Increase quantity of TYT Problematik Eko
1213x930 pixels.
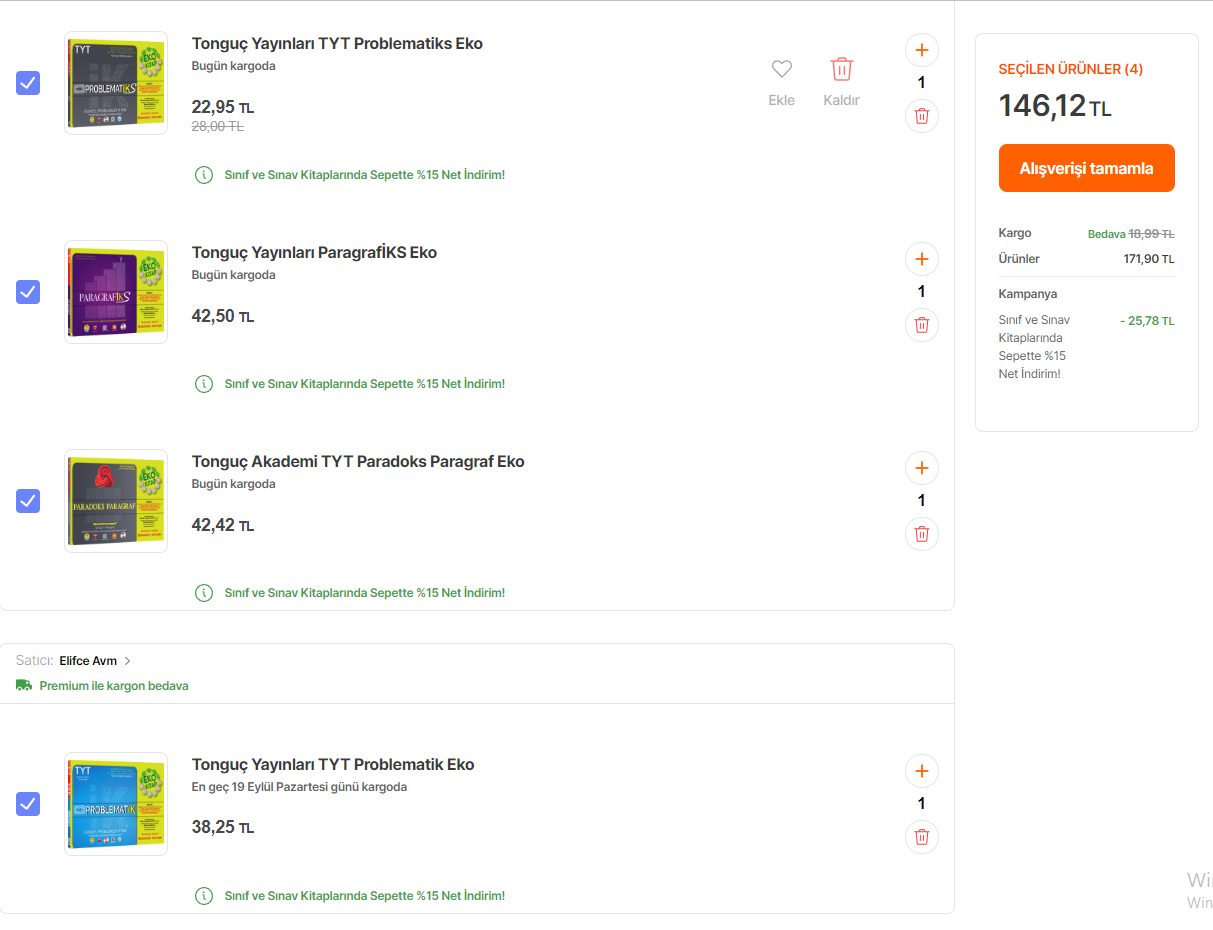[921, 771]
